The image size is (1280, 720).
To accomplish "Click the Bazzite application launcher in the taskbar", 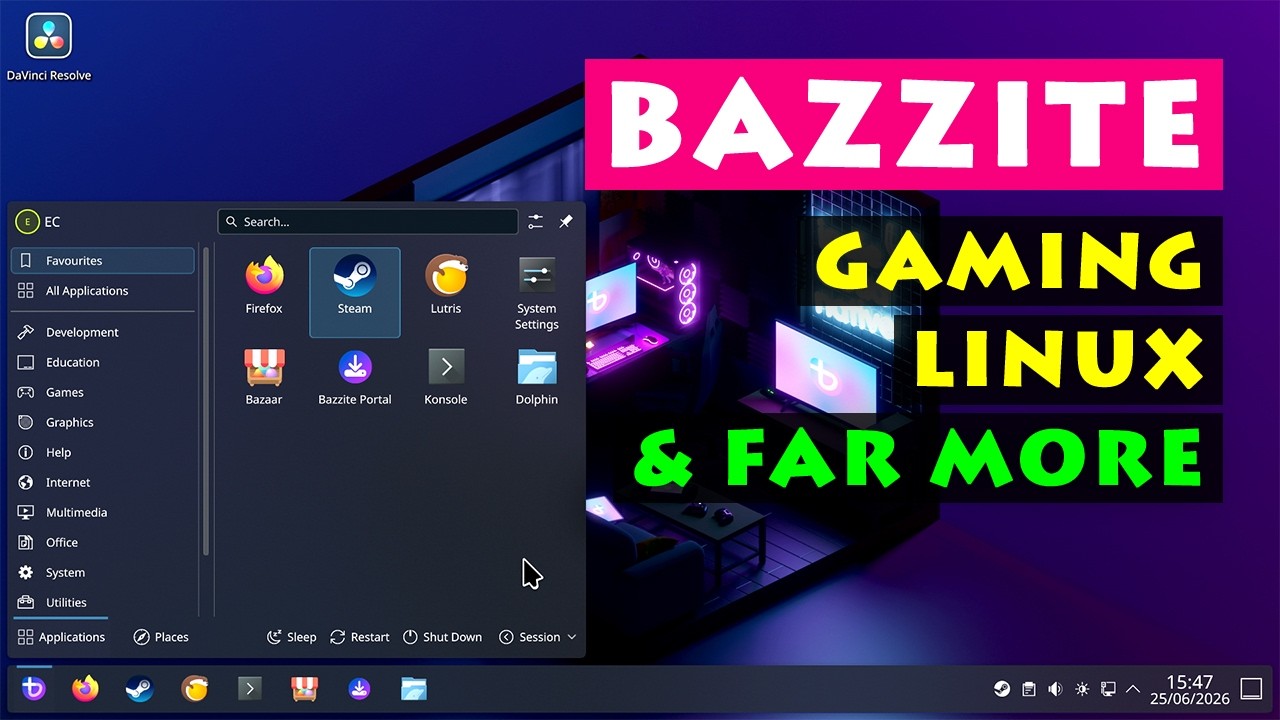I will pos(34,688).
